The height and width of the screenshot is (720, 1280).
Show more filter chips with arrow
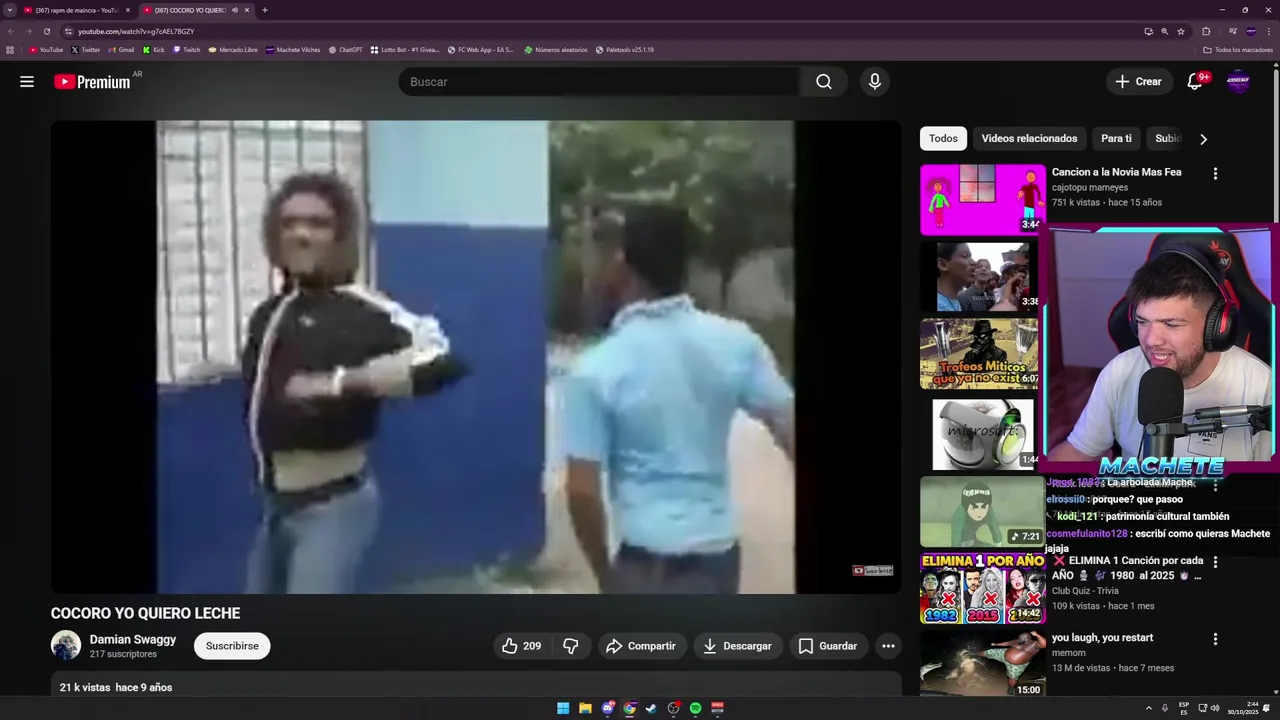click(1203, 139)
